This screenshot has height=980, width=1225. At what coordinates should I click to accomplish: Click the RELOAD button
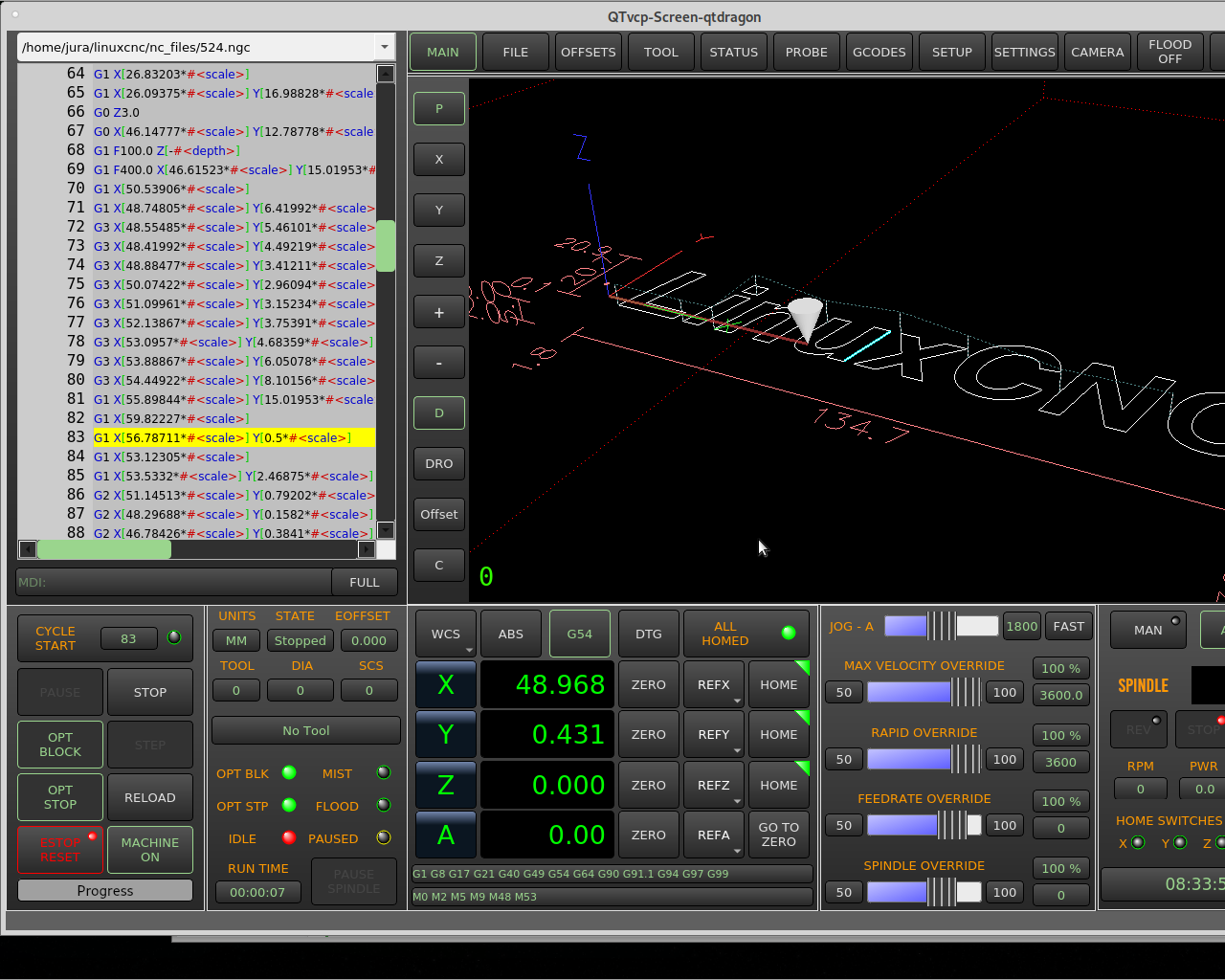click(150, 797)
